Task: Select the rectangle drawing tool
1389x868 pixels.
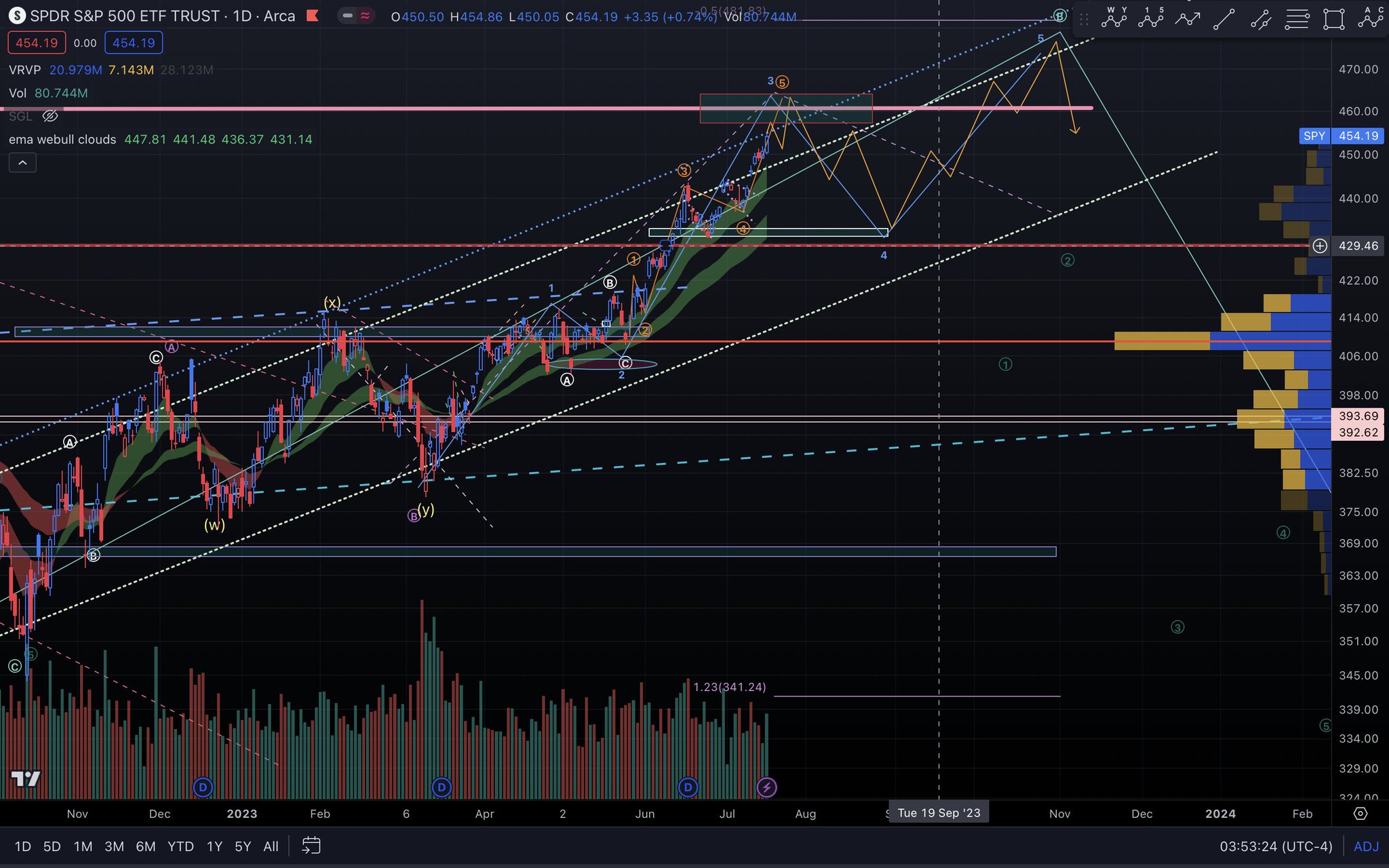Action: (1333, 18)
